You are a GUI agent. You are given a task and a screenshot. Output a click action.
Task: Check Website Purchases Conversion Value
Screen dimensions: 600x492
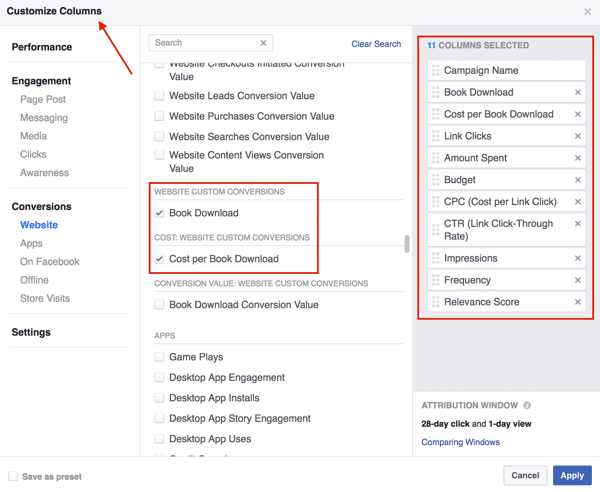point(159,116)
